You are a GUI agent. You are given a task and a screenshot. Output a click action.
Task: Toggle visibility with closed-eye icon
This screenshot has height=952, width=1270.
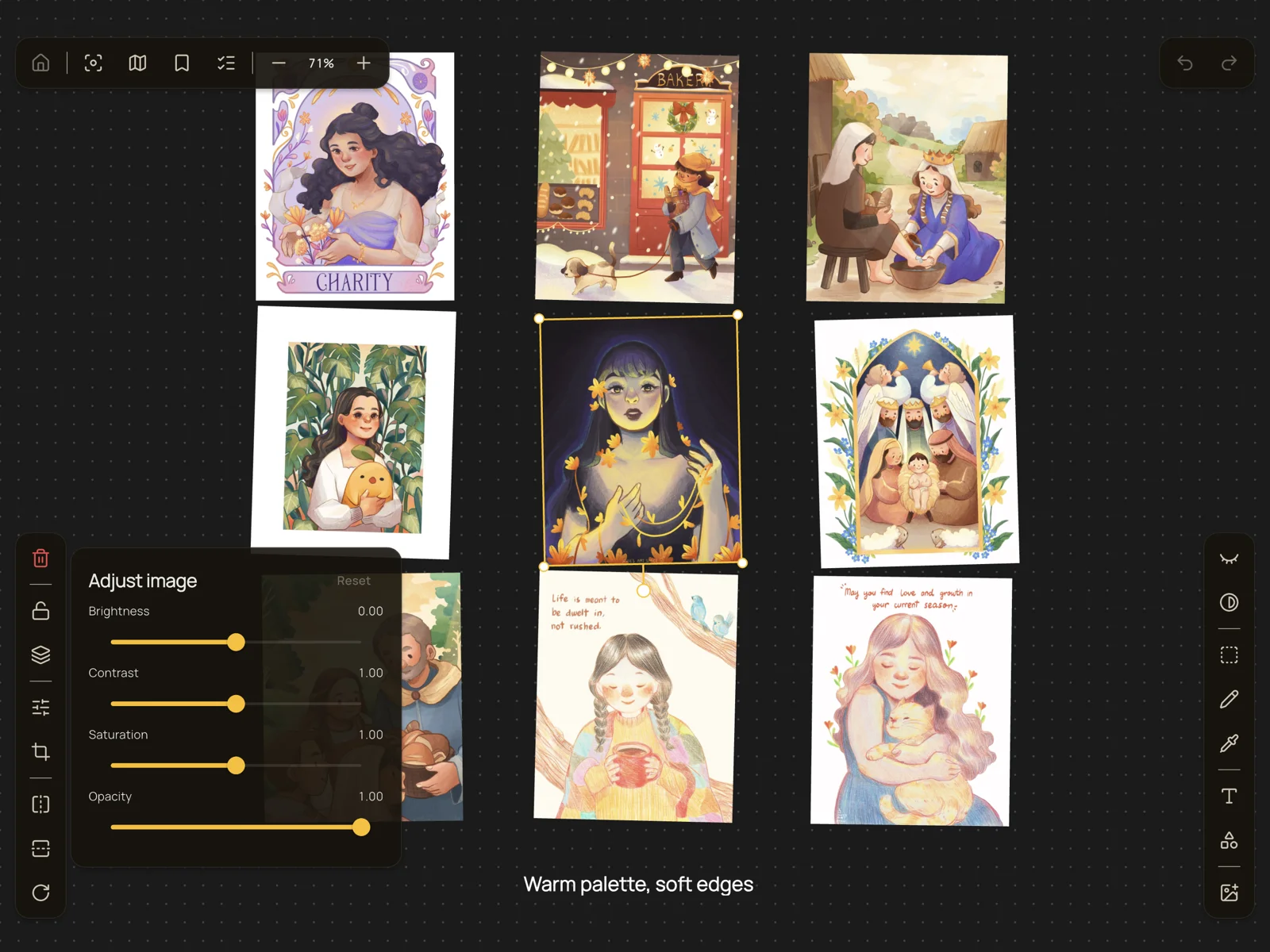coord(1229,558)
